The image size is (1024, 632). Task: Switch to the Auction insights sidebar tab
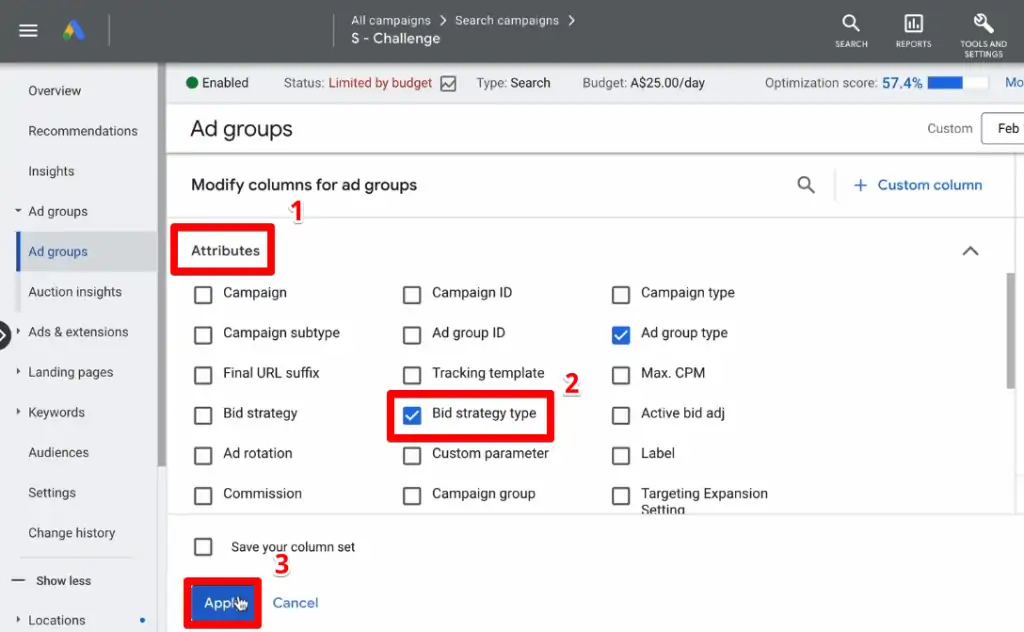click(75, 291)
